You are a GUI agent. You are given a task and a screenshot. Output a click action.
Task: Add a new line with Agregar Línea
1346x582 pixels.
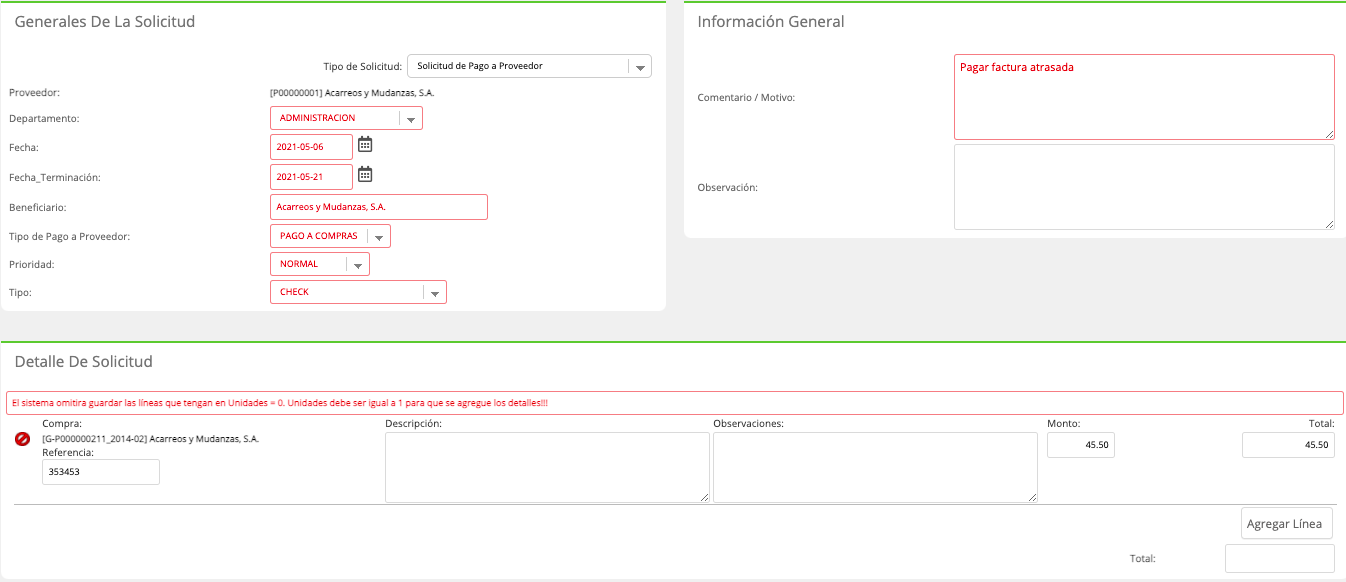1287,523
